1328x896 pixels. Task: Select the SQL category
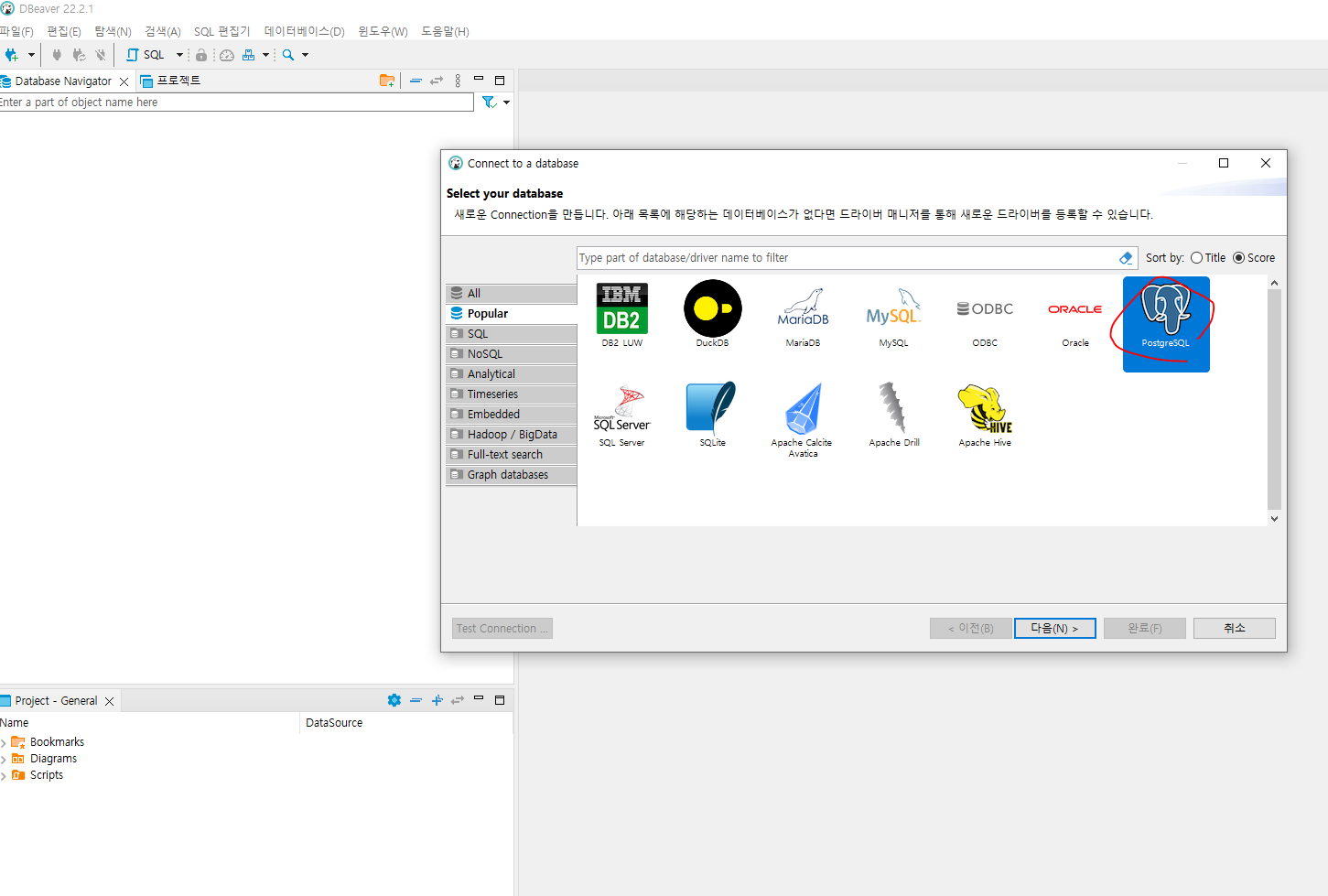coord(511,334)
